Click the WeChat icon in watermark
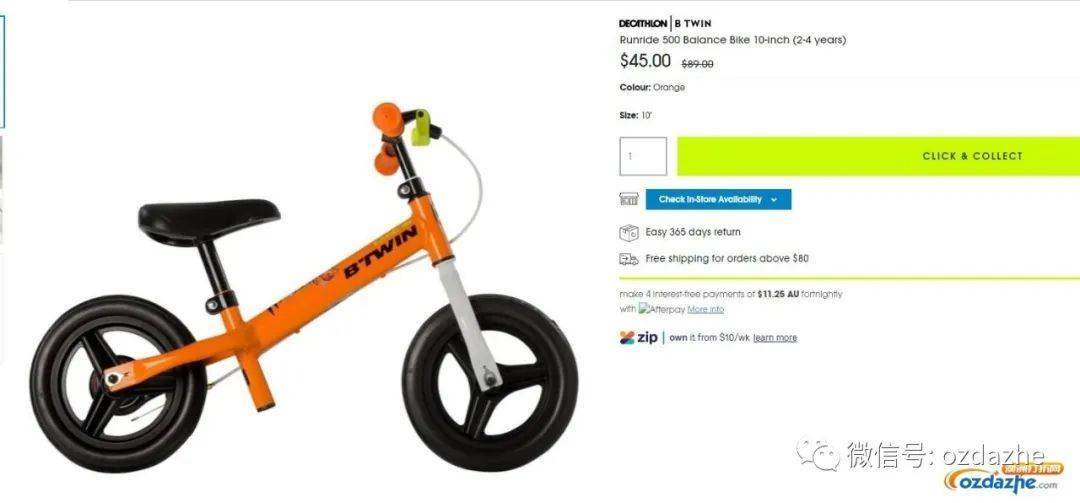The width and height of the screenshot is (1080, 503). pyautogui.click(x=818, y=455)
